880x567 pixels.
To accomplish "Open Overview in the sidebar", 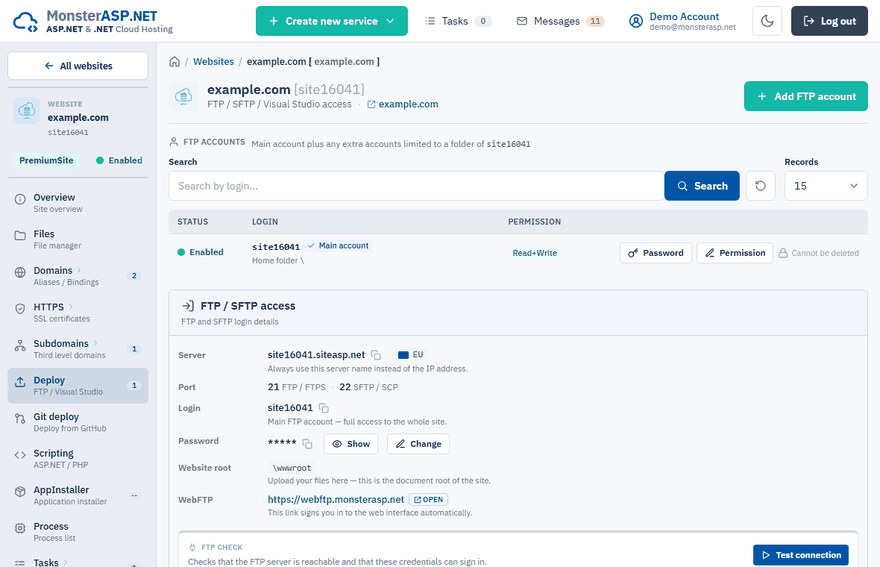I will pyautogui.click(x=78, y=203).
